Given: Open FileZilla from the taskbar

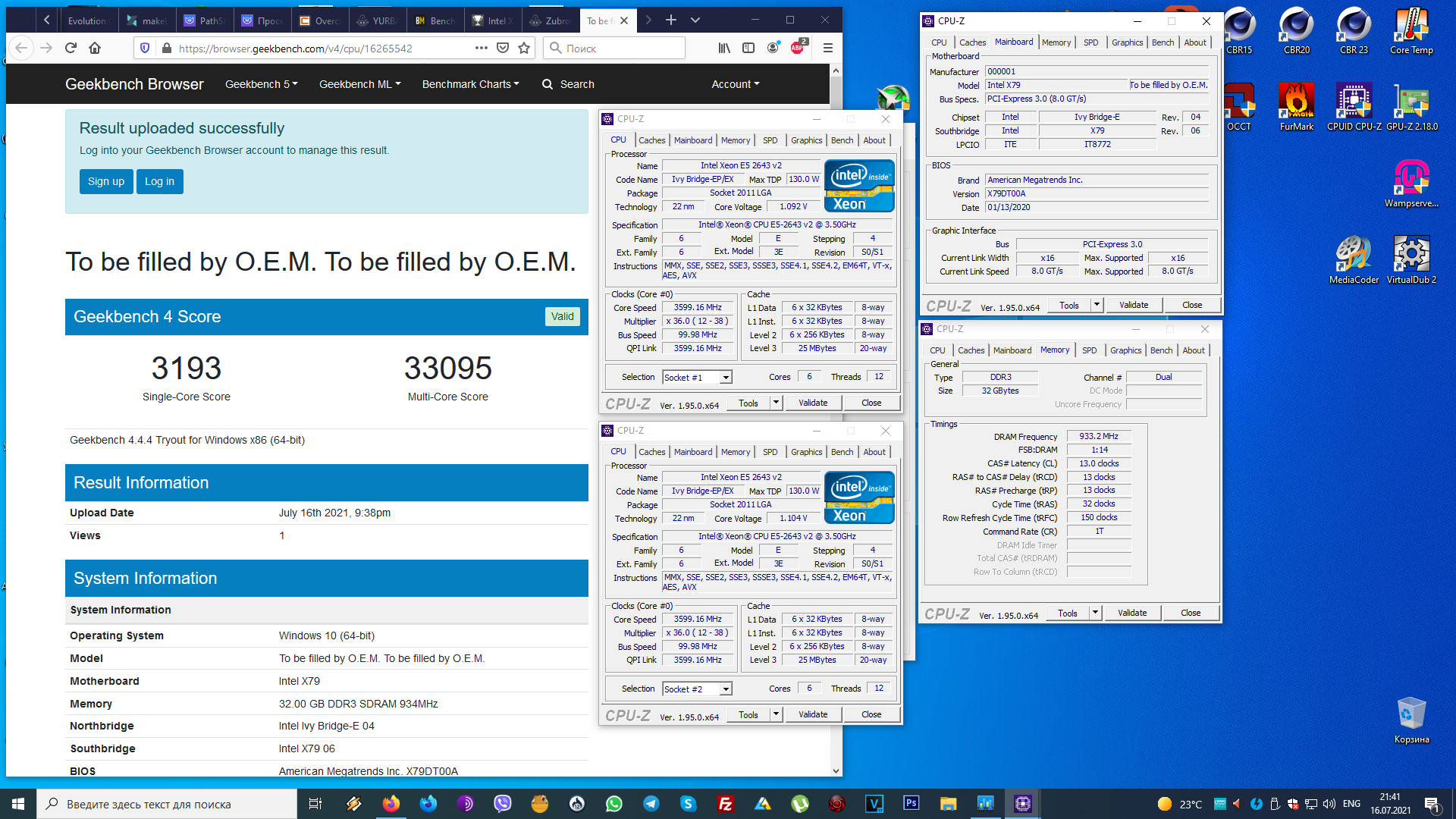Looking at the screenshot, I should [726, 804].
